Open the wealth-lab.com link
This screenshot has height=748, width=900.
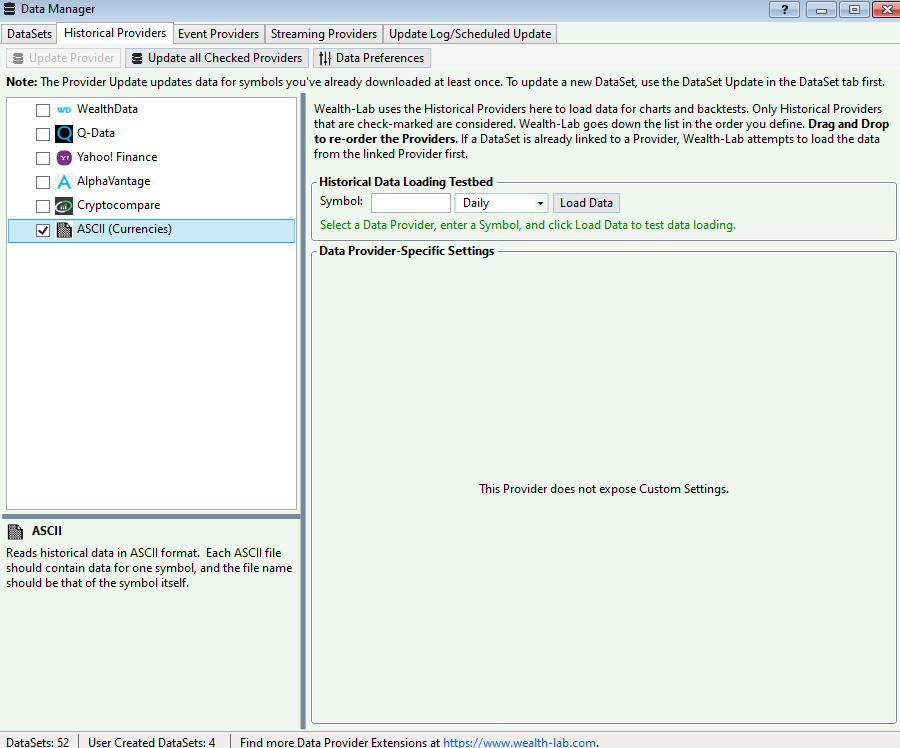coord(519,742)
